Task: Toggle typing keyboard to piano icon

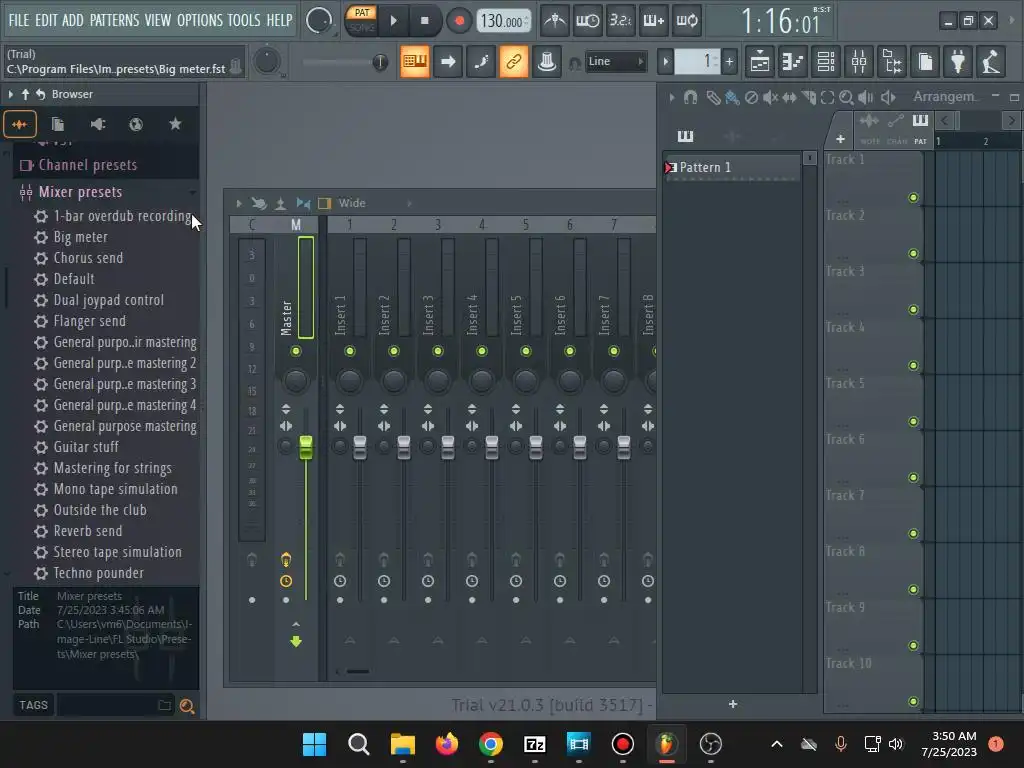Action: click(415, 61)
